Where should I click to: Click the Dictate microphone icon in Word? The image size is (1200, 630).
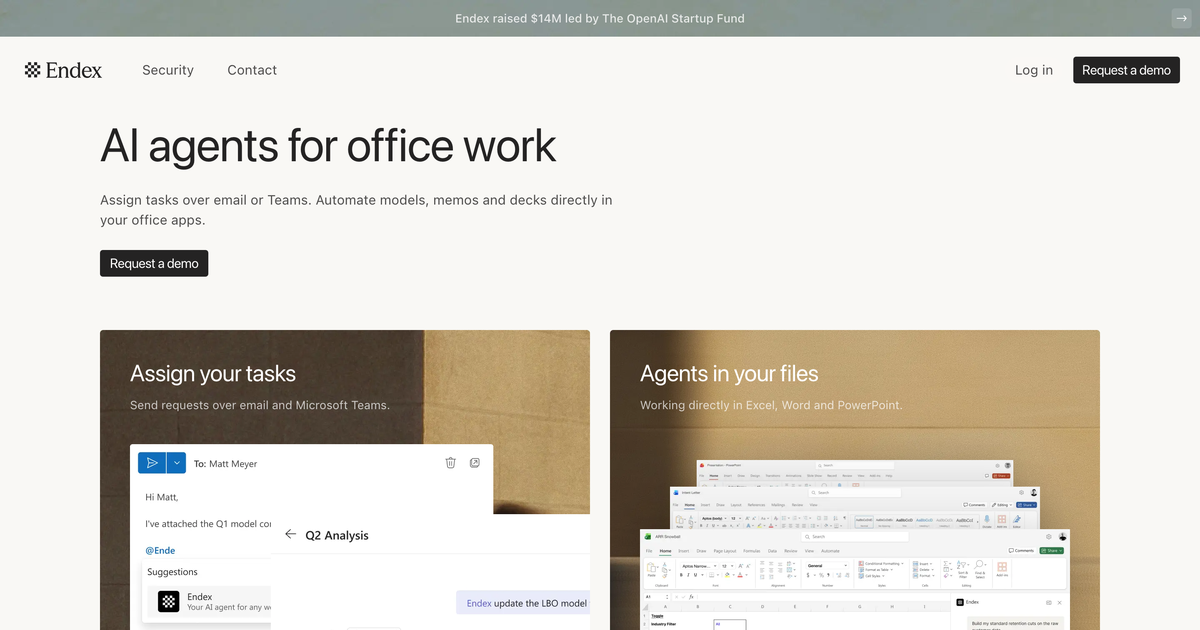[987, 520]
